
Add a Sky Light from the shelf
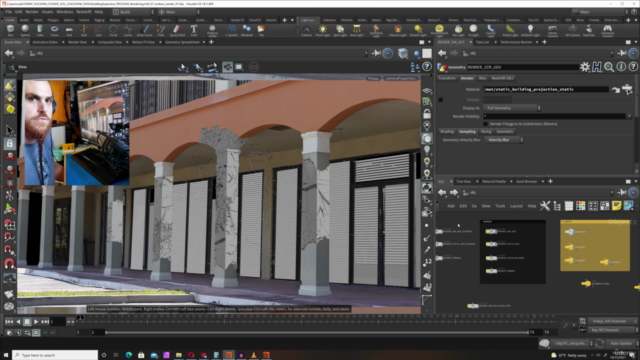coord(458,30)
